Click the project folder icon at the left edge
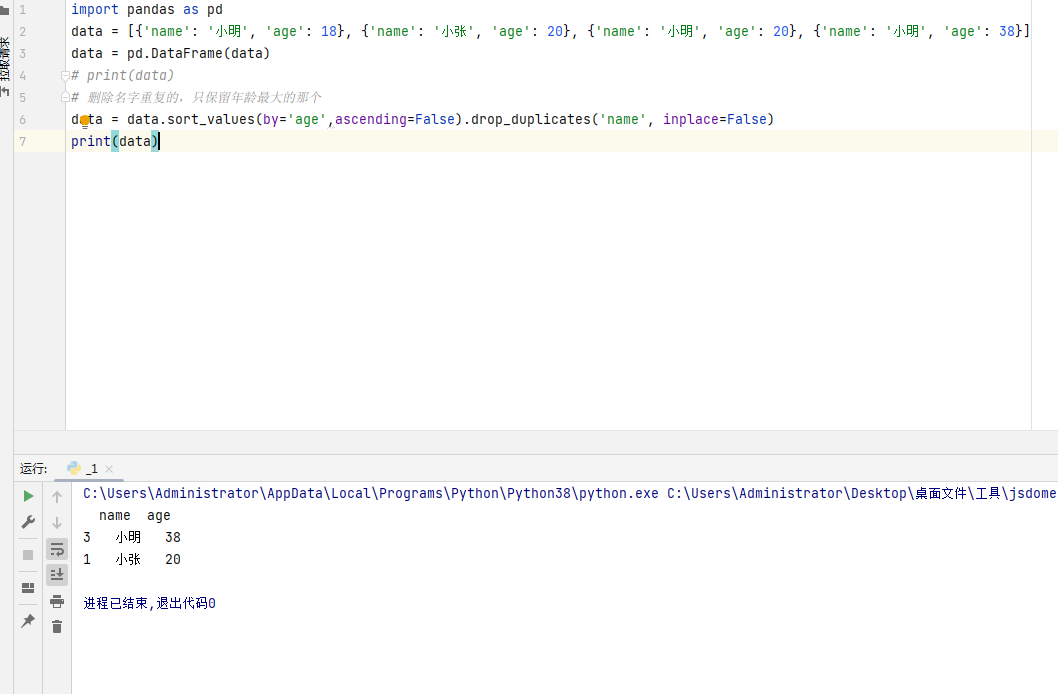Screen dimensions: 1058x694 point(4,9)
